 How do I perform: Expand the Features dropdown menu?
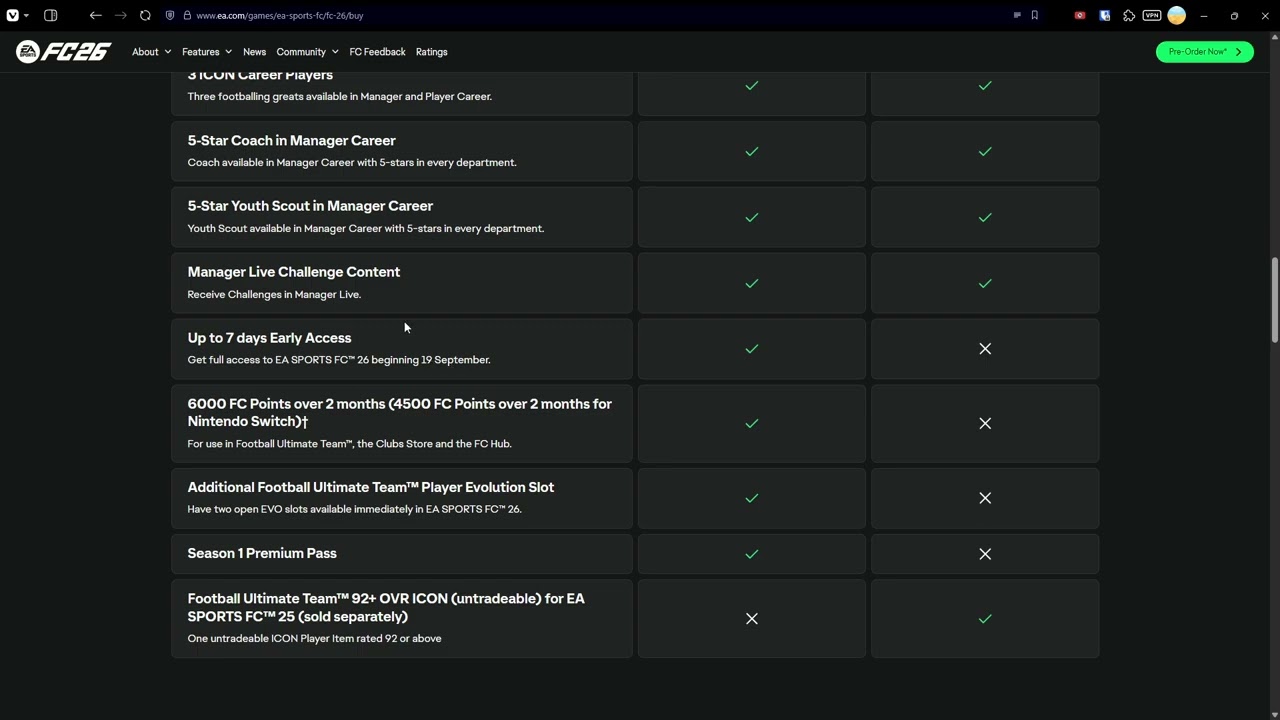click(x=206, y=52)
